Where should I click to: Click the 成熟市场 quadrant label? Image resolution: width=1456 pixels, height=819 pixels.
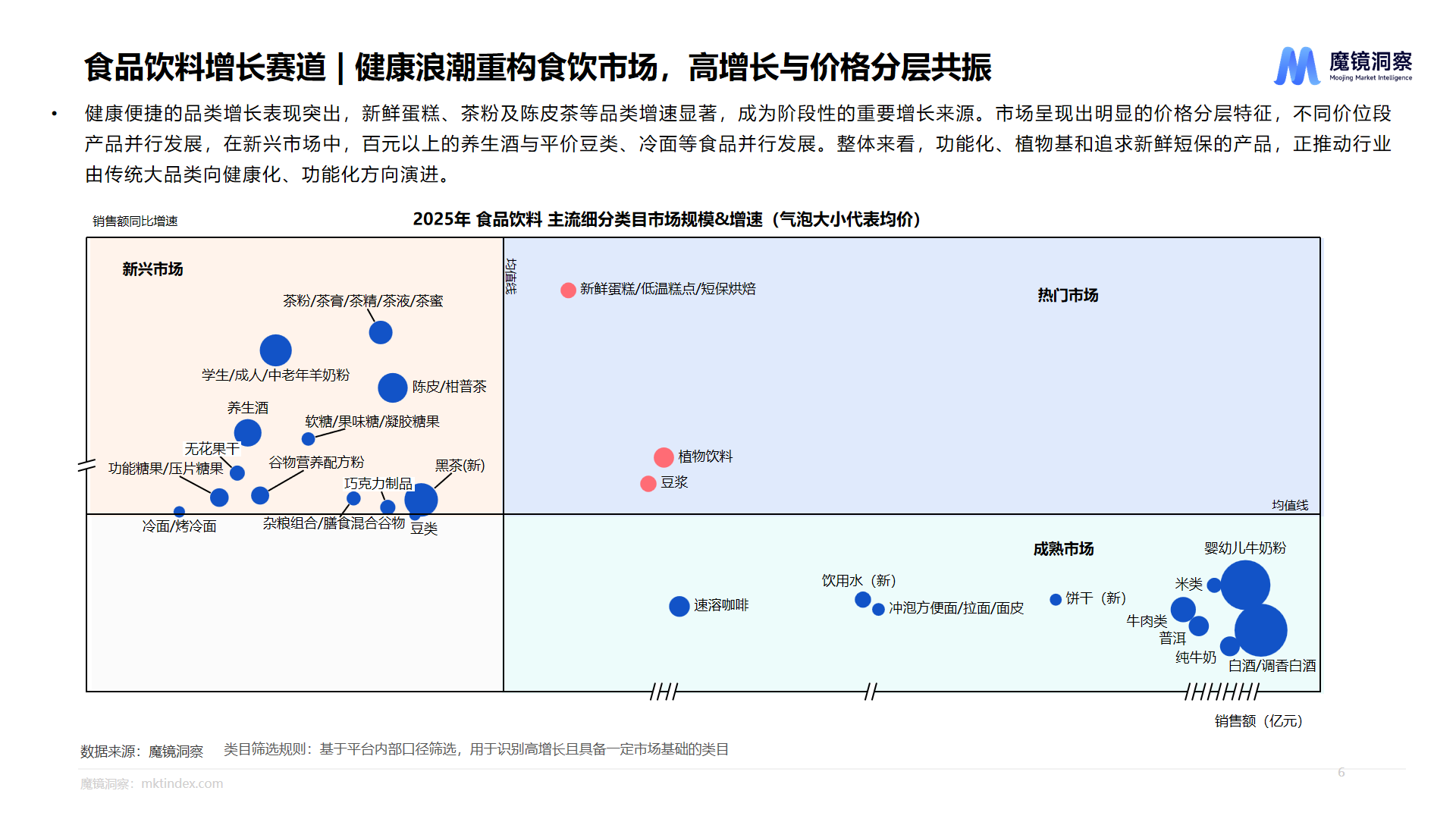1063,549
